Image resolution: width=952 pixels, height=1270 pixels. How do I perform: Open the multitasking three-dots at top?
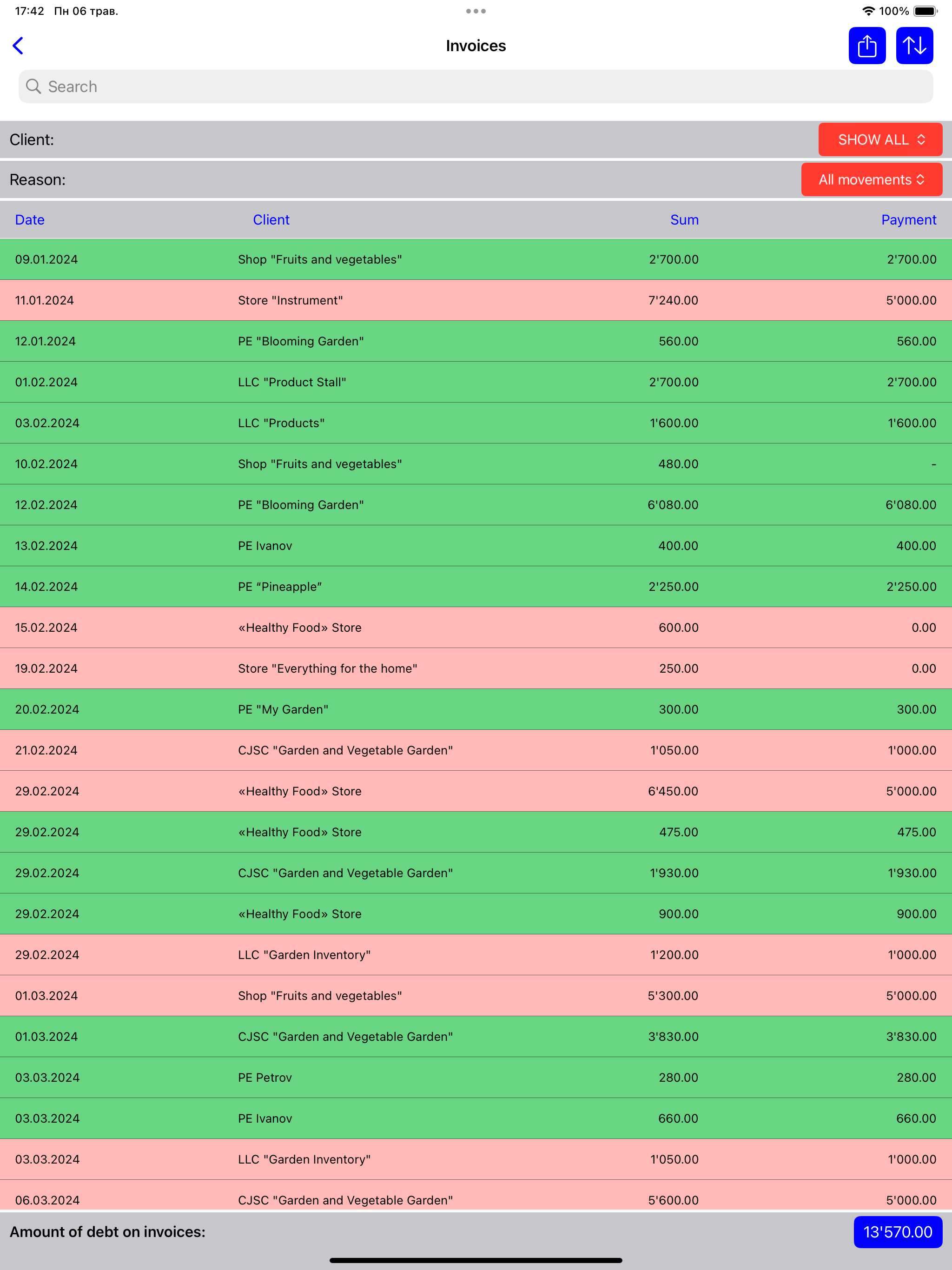[476, 11]
